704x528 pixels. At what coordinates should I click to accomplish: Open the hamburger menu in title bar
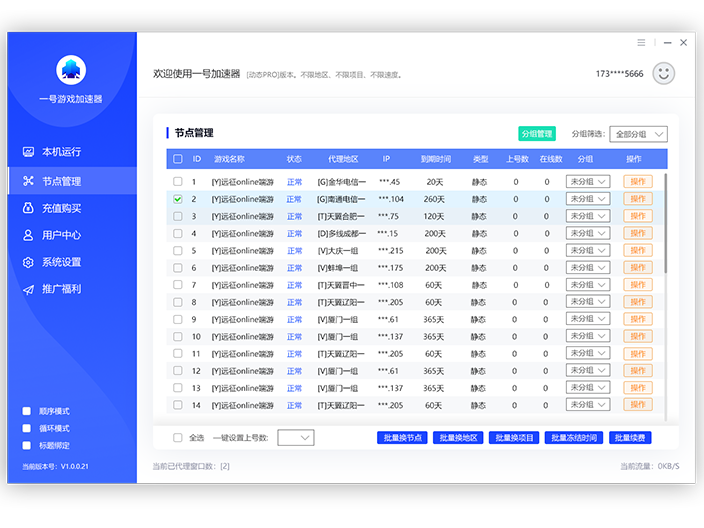[x=642, y=43]
